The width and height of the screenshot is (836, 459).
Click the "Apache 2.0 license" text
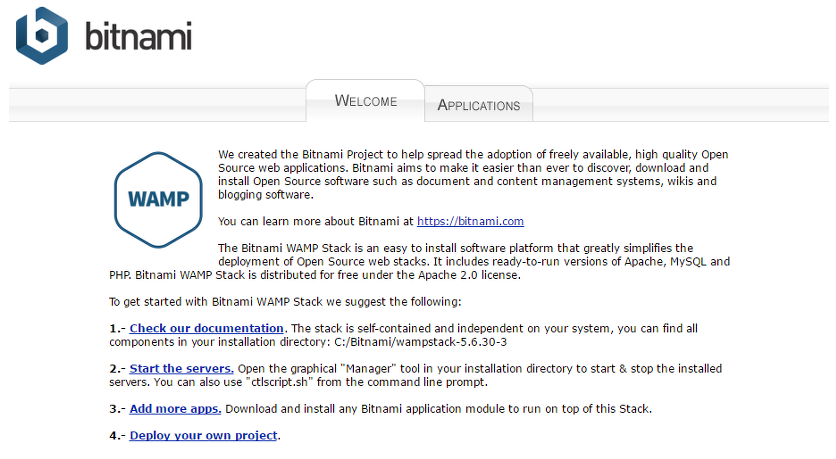(469, 275)
